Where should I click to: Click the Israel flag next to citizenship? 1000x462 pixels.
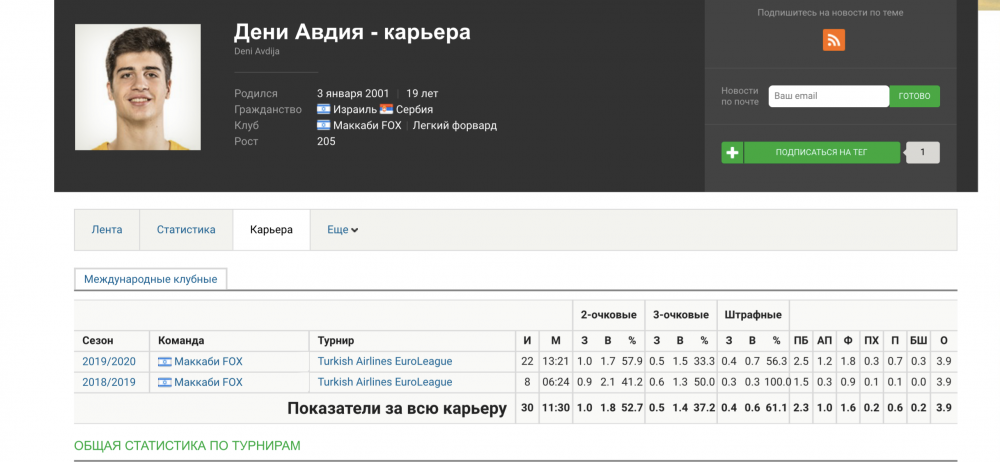(x=323, y=109)
